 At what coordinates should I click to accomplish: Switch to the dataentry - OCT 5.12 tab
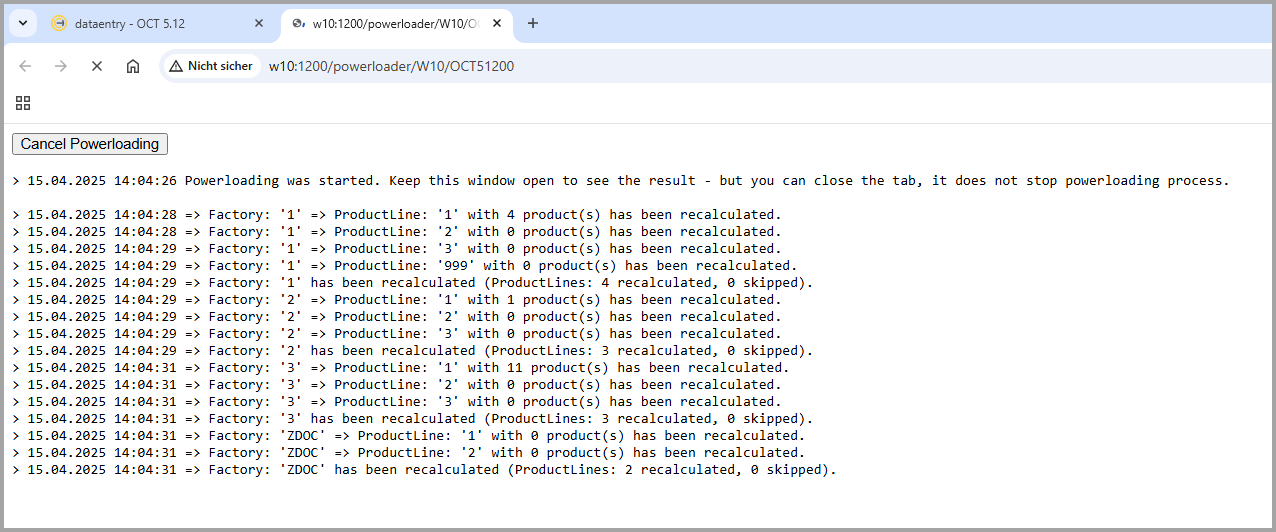point(130,23)
